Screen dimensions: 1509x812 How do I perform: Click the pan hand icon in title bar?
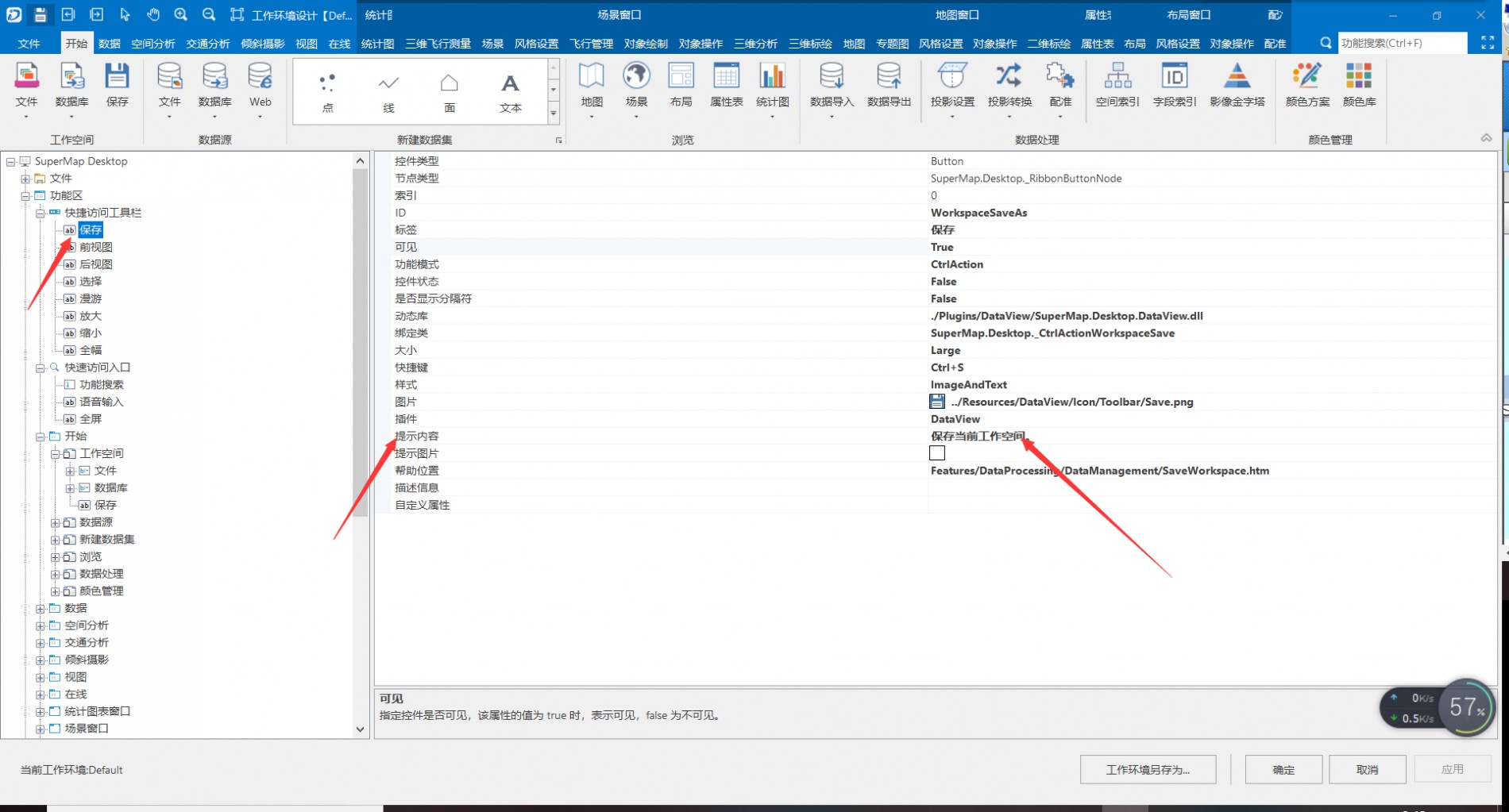click(153, 14)
